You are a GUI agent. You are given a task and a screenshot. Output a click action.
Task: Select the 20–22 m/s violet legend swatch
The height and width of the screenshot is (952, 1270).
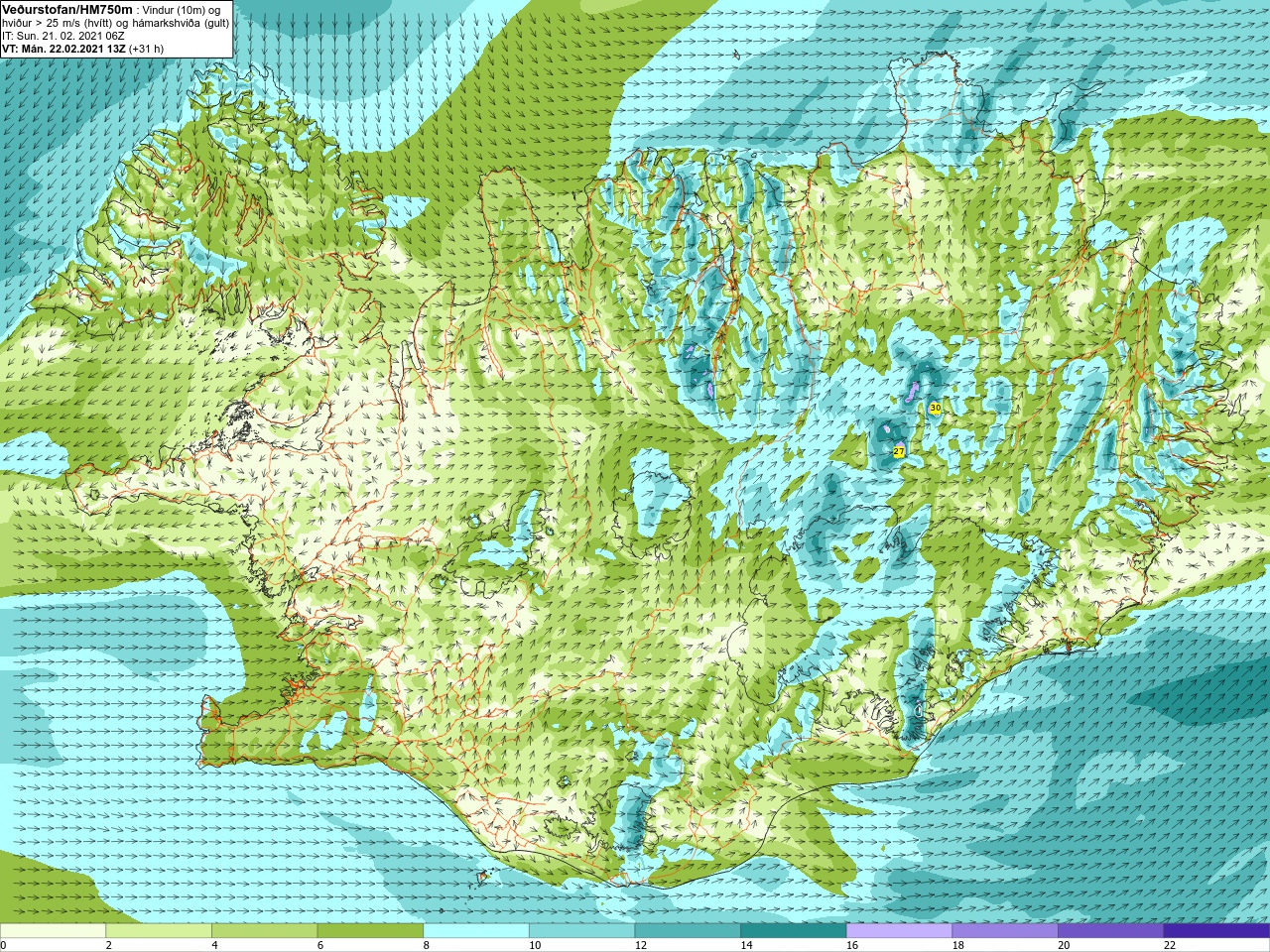1111,931
